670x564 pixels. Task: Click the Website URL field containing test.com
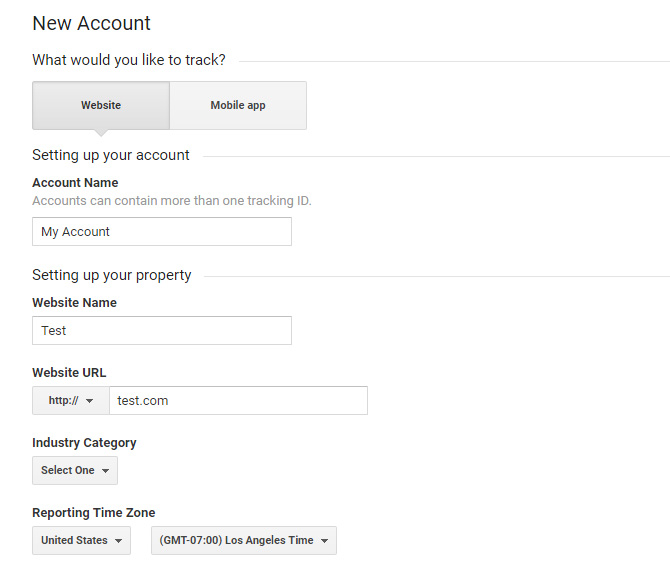tap(238, 400)
